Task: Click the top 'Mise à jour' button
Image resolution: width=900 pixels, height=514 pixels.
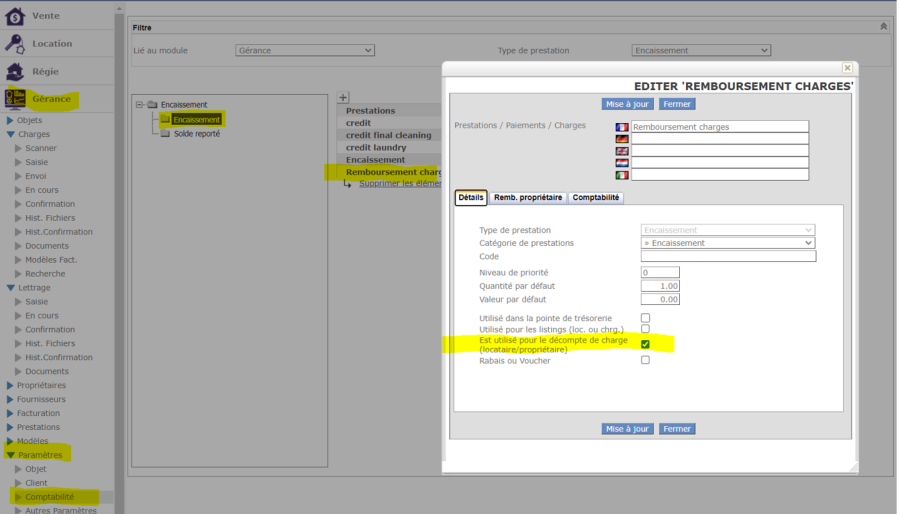Action: coord(627,104)
